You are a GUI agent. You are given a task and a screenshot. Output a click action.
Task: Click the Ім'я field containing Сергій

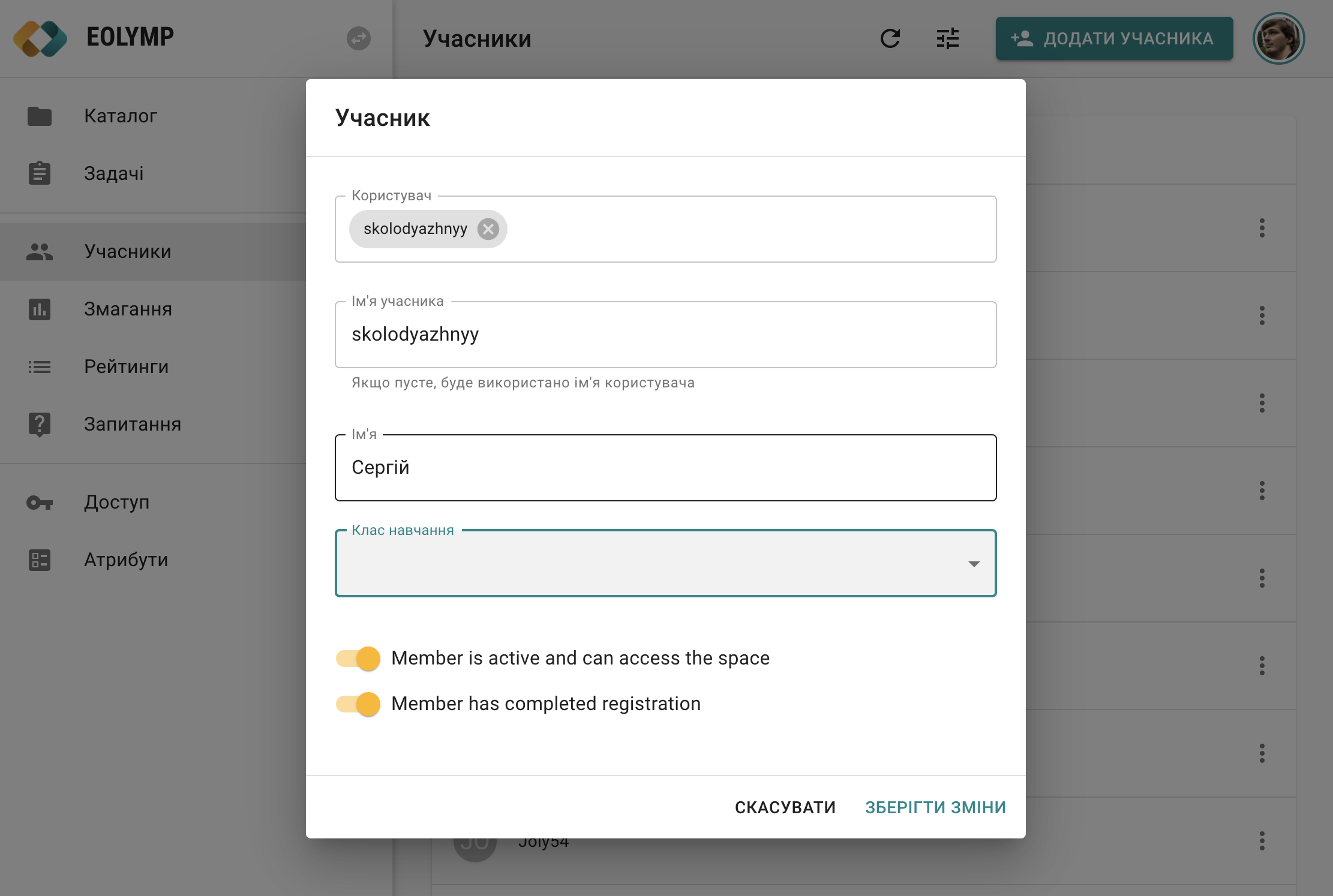tap(665, 468)
